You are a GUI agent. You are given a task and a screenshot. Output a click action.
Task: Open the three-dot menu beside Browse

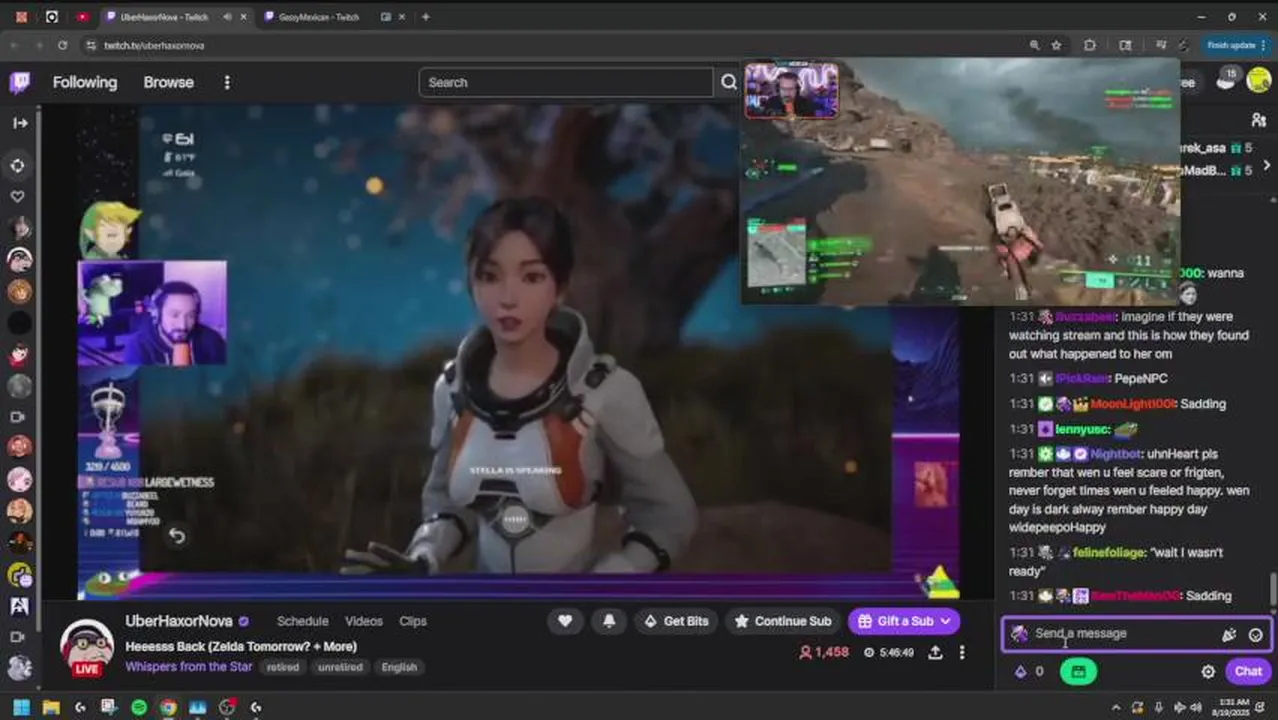(x=227, y=82)
